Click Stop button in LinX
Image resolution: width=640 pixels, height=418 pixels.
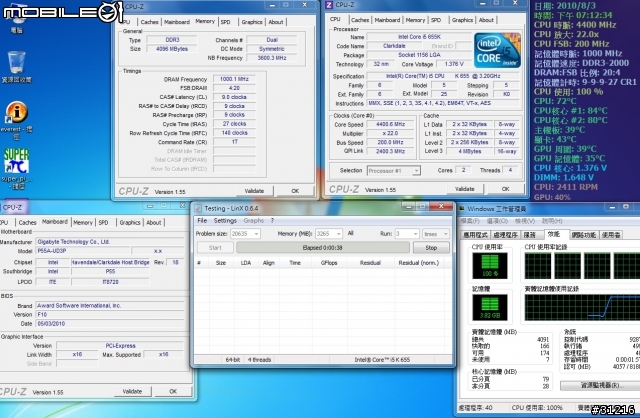point(431,247)
